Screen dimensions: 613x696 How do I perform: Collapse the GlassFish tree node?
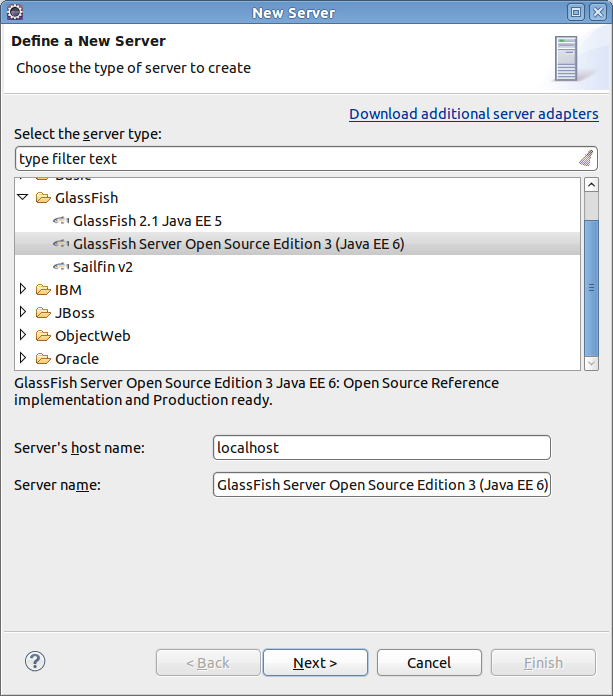point(23,197)
